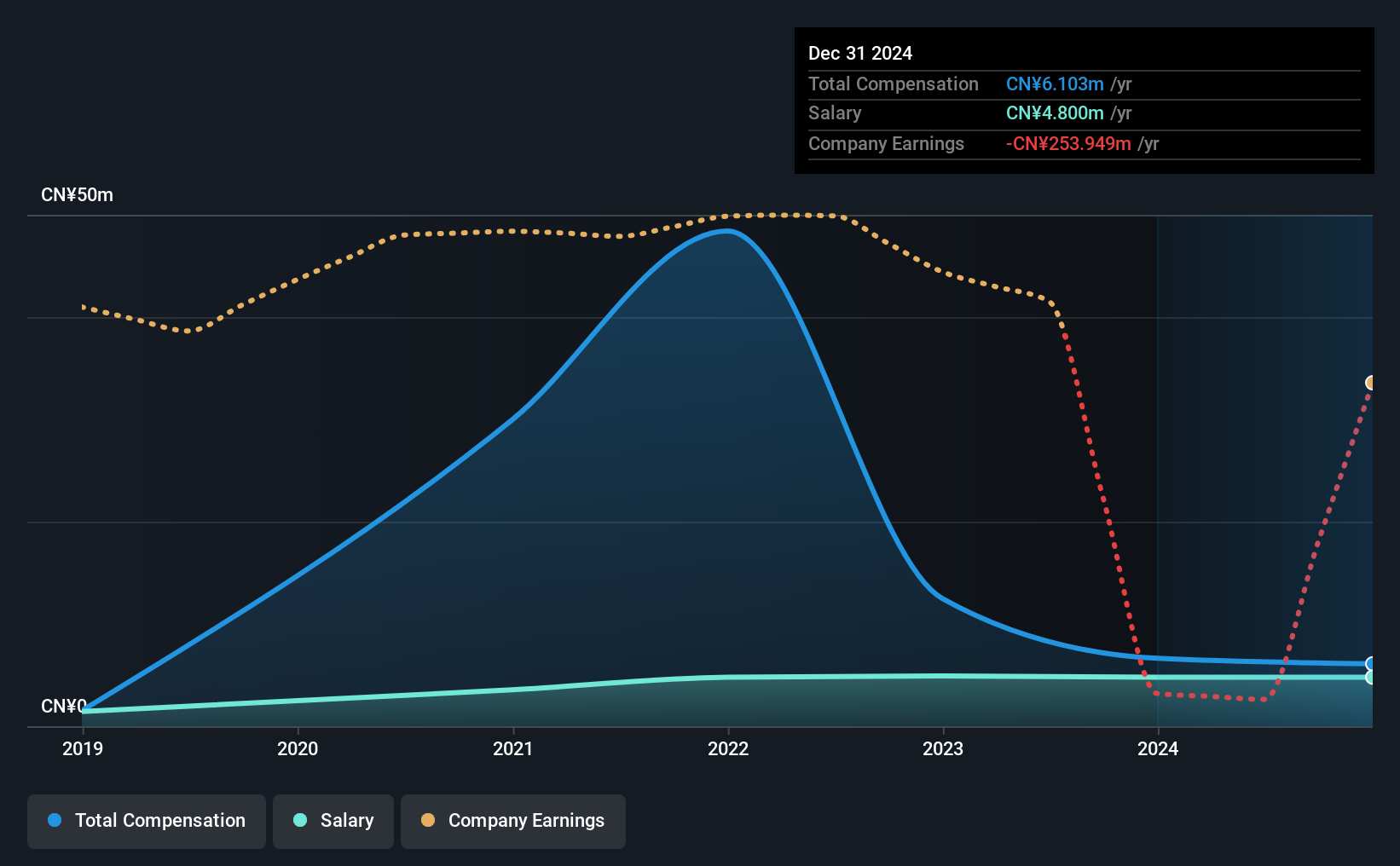The height and width of the screenshot is (866, 1400).
Task: Click the Dec 31 2024 tooltip date
Action: pos(860,53)
